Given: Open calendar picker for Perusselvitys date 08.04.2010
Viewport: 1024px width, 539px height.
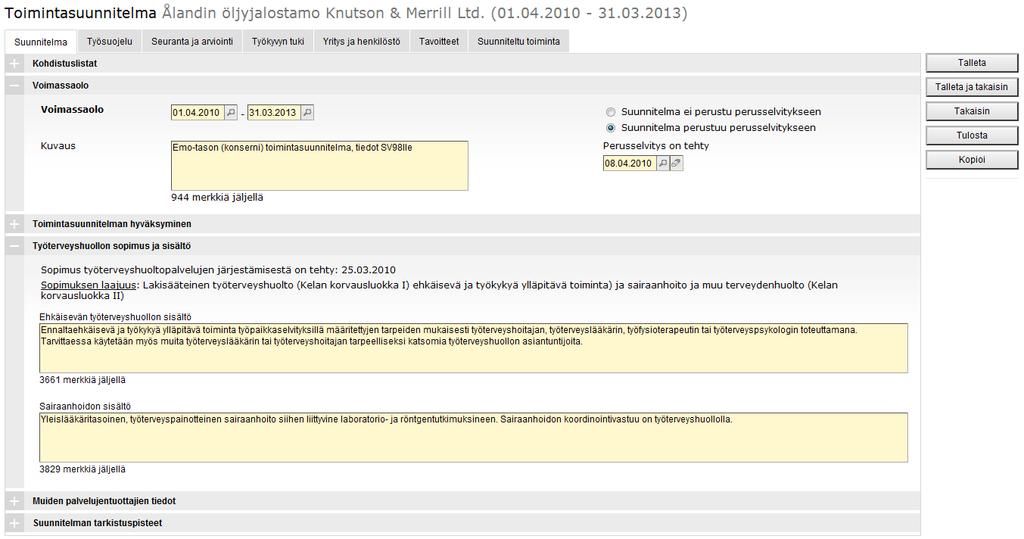Looking at the screenshot, I should pyautogui.click(x=663, y=163).
